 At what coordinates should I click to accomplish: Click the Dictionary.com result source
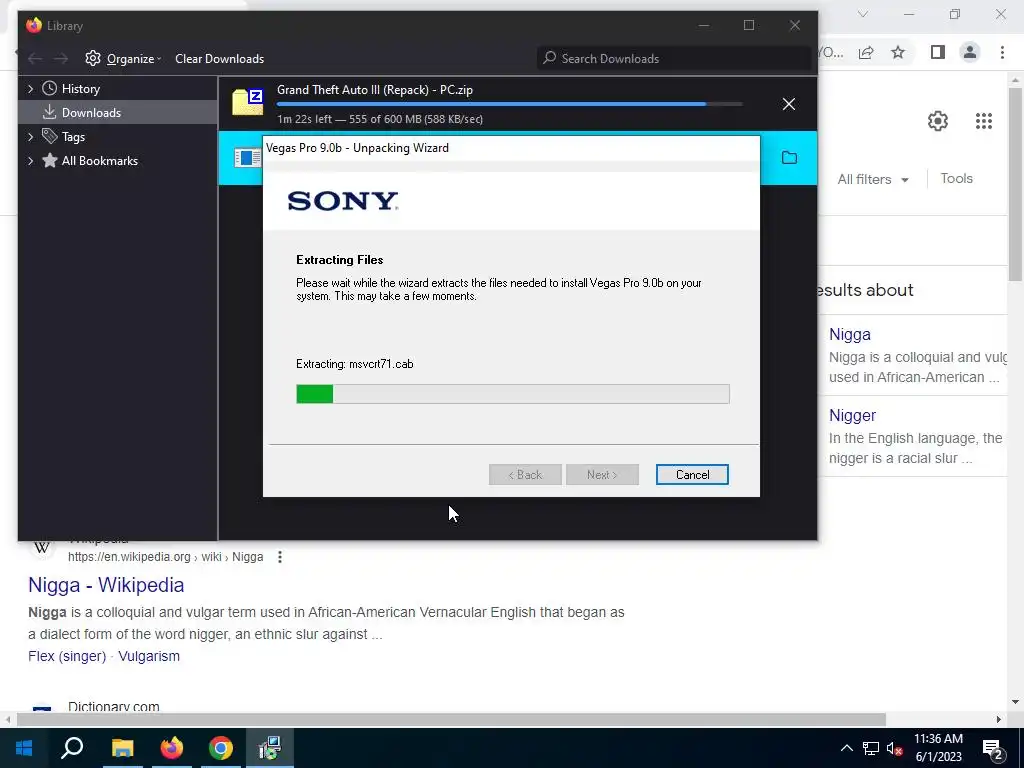coord(114,707)
